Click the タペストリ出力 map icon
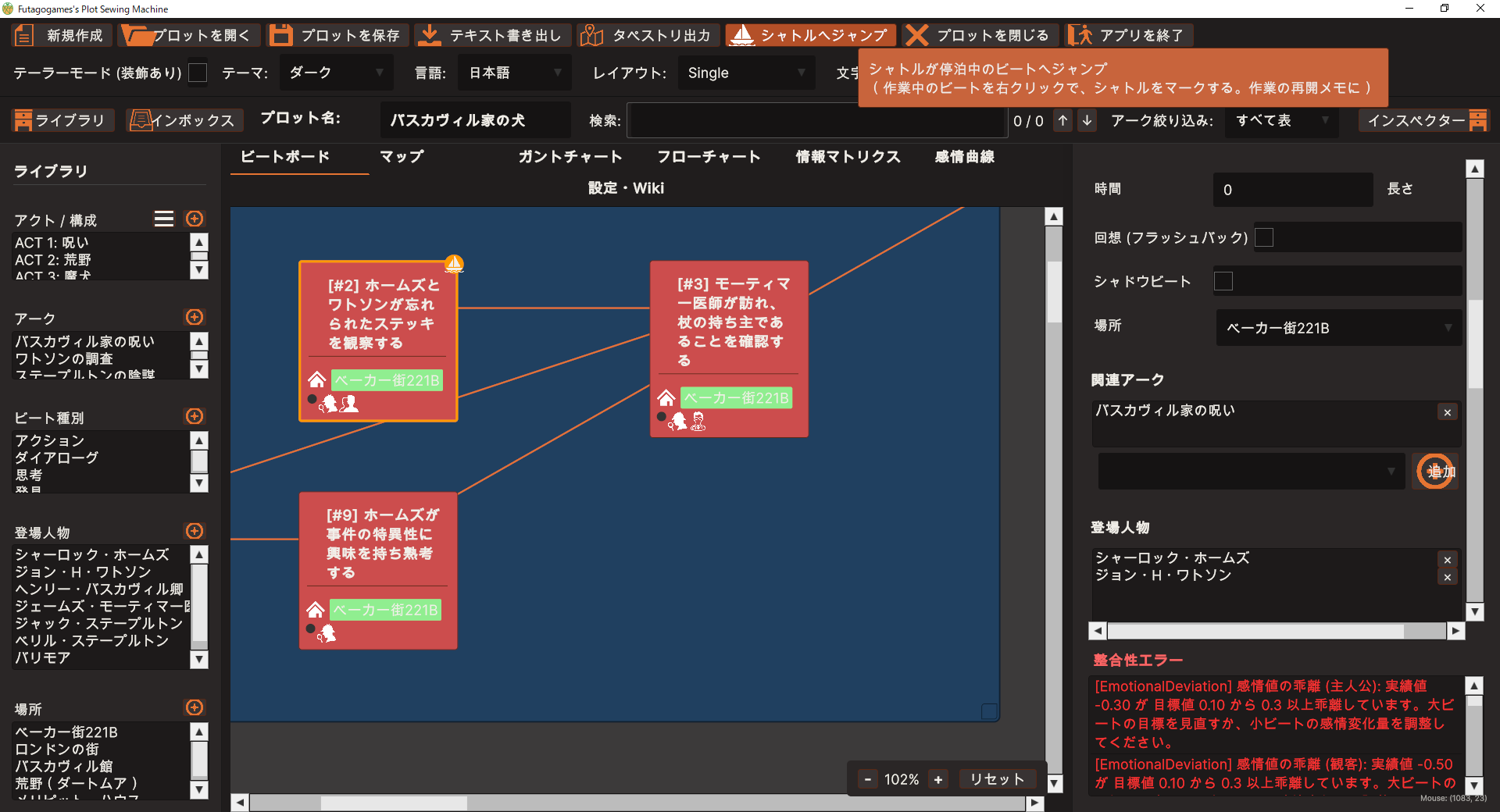The width and height of the screenshot is (1500, 812). 591,35
